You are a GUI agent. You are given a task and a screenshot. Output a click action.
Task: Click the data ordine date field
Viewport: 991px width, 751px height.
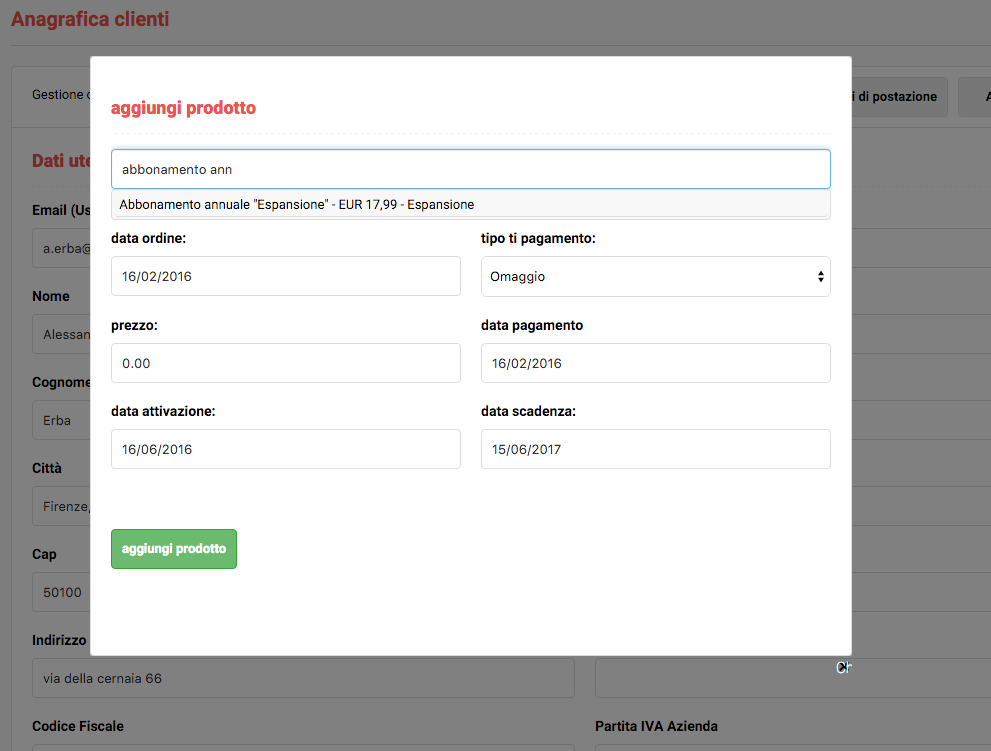tap(285, 276)
